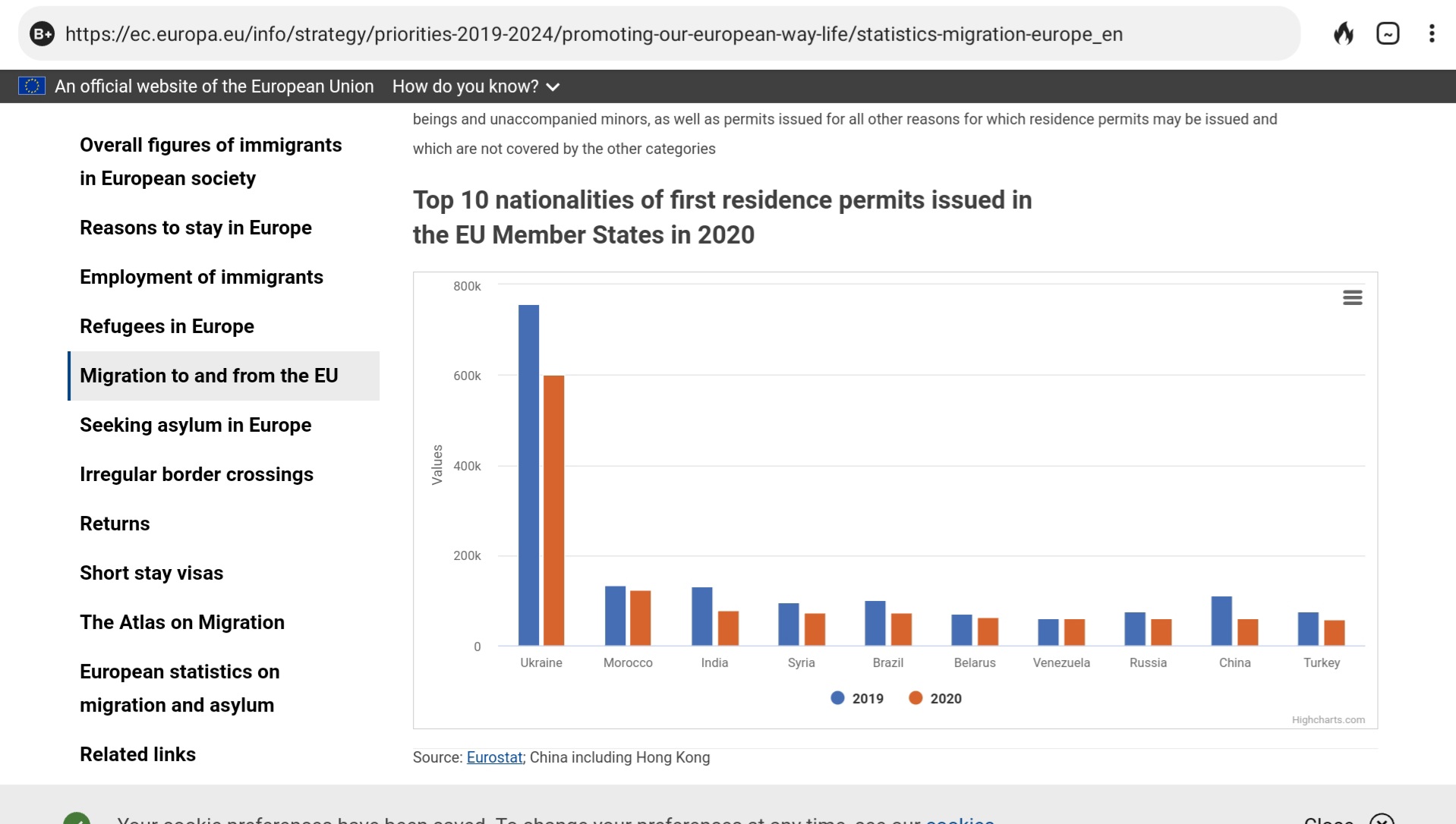Open Reasons to stay in Europe

tap(196, 228)
